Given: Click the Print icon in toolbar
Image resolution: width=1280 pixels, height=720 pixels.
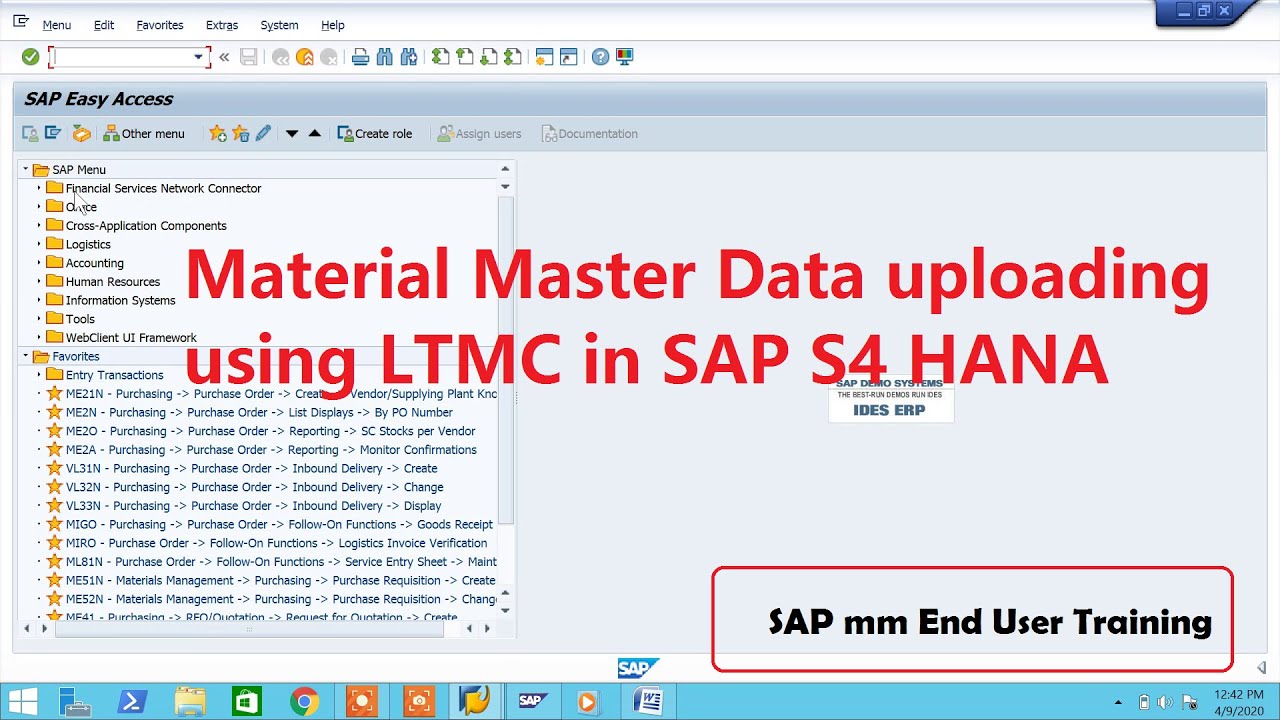Looking at the screenshot, I should pos(361,57).
